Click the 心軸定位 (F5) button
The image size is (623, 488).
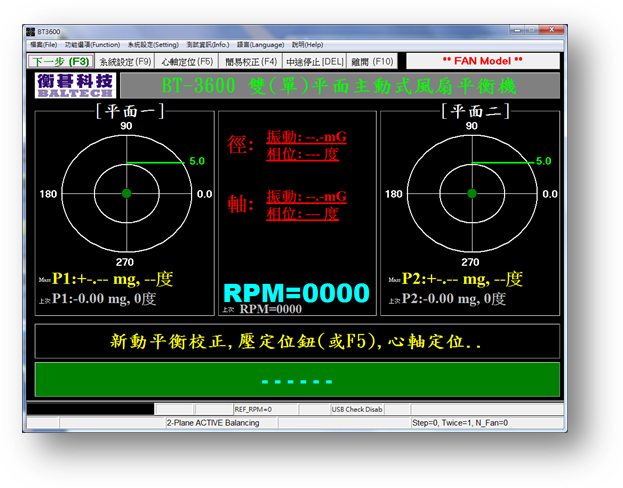point(187,62)
